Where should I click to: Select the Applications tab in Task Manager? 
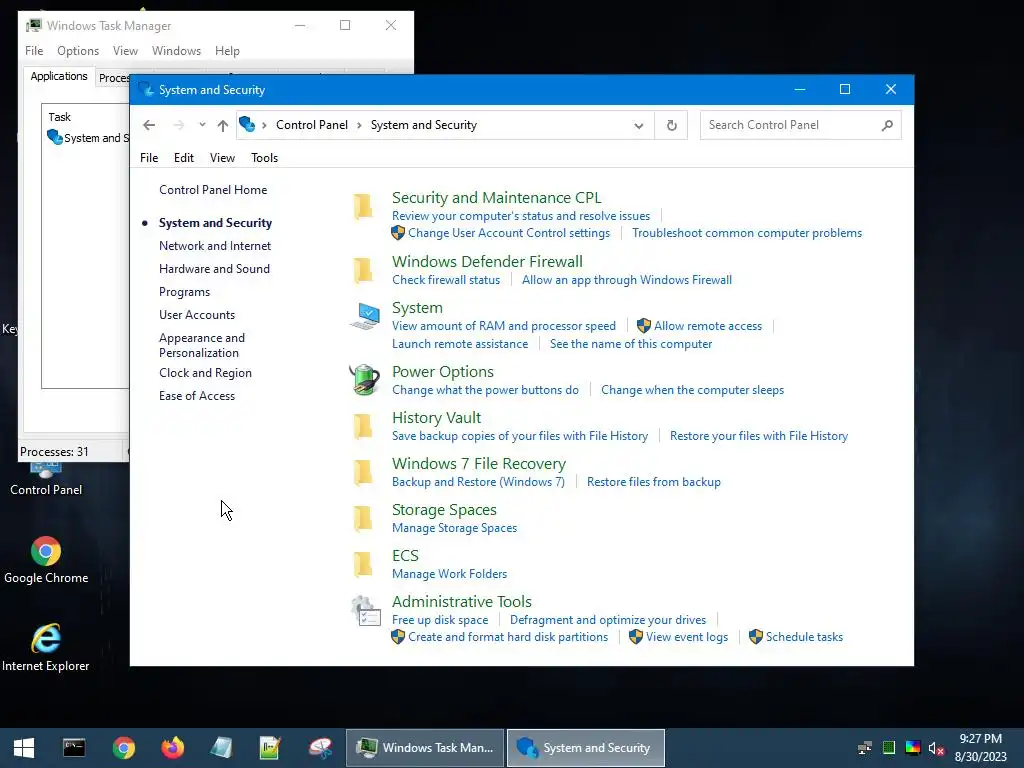tap(59, 76)
